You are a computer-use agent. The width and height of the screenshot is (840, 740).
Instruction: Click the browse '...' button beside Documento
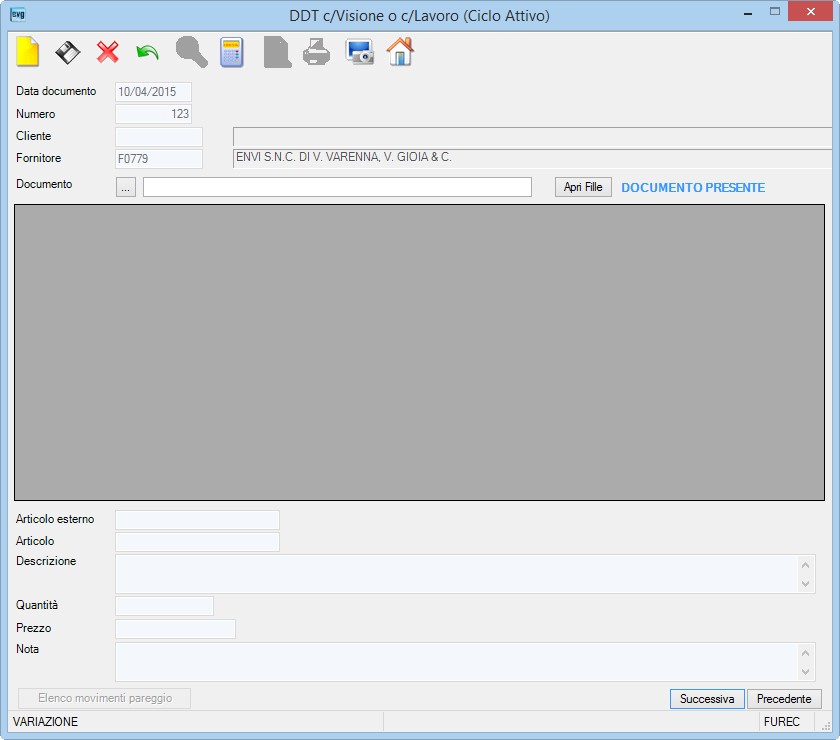pos(125,187)
